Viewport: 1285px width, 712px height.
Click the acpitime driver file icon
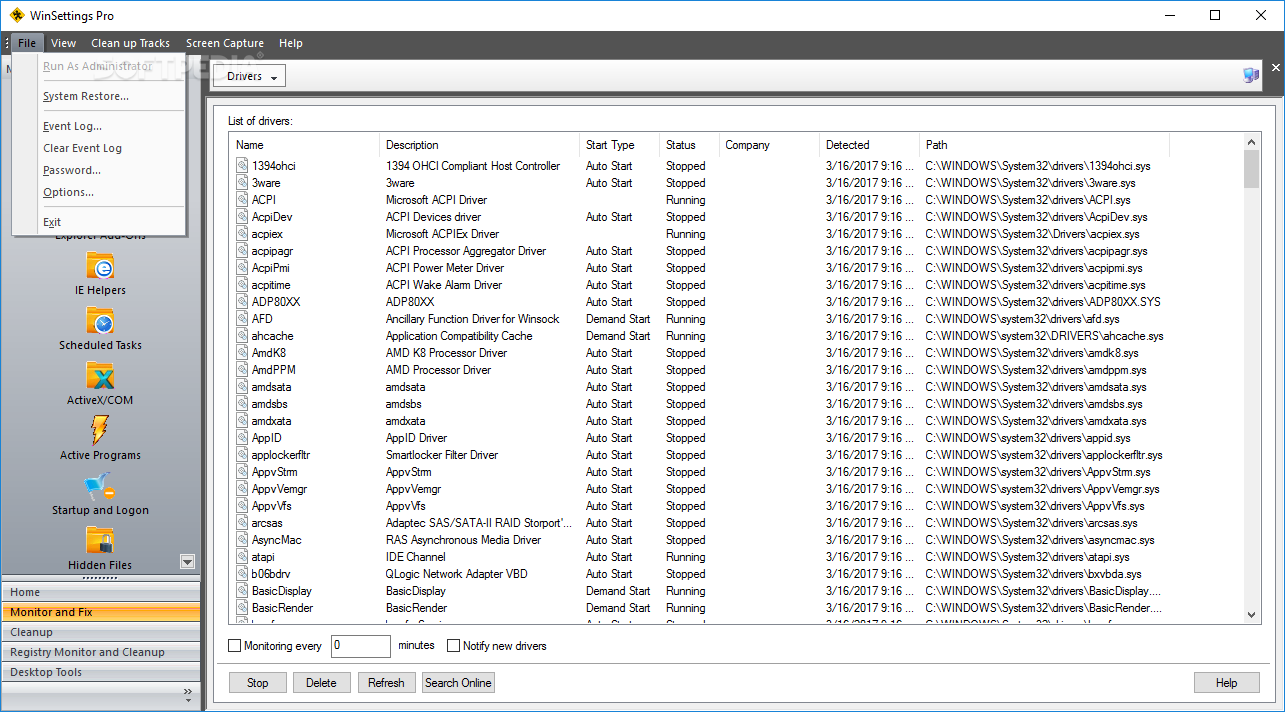pyautogui.click(x=242, y=285)
